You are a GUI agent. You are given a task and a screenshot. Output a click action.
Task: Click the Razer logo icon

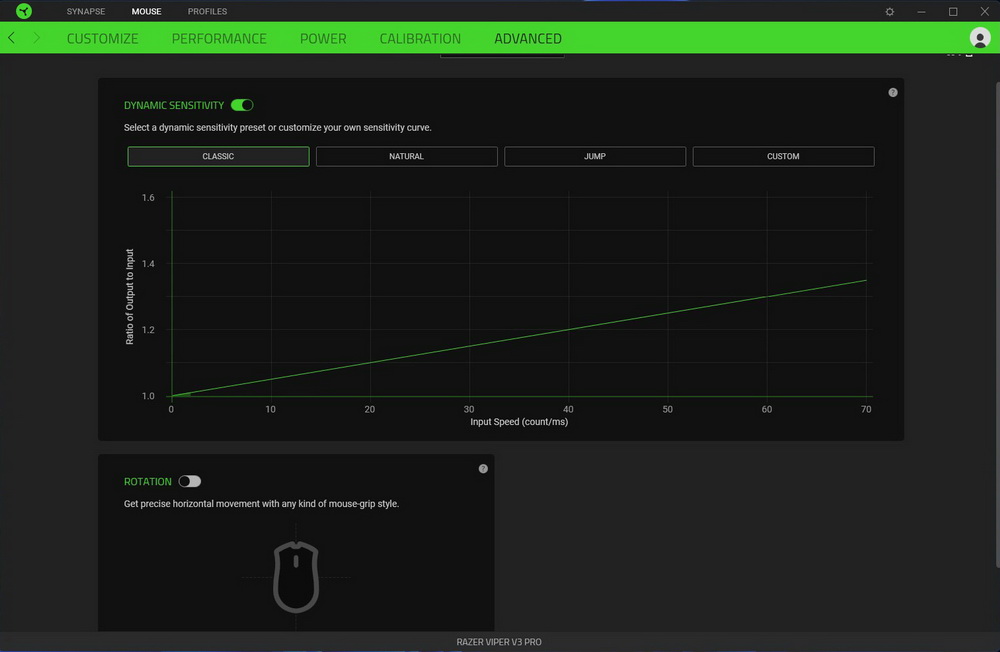coord(24,11)
